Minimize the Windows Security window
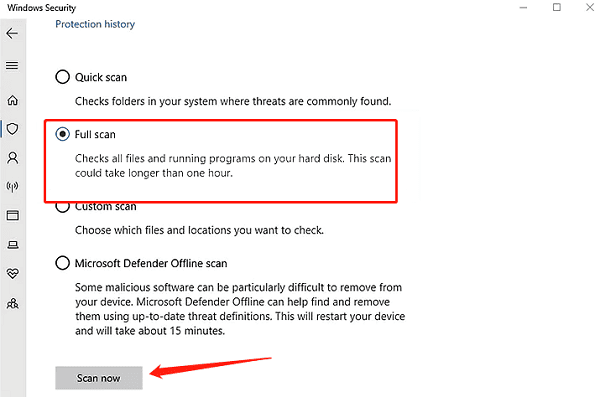 click(523, 7)
